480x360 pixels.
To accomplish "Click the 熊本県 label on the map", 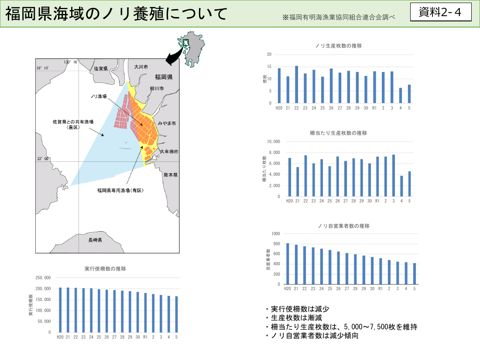I will point(171,174).
